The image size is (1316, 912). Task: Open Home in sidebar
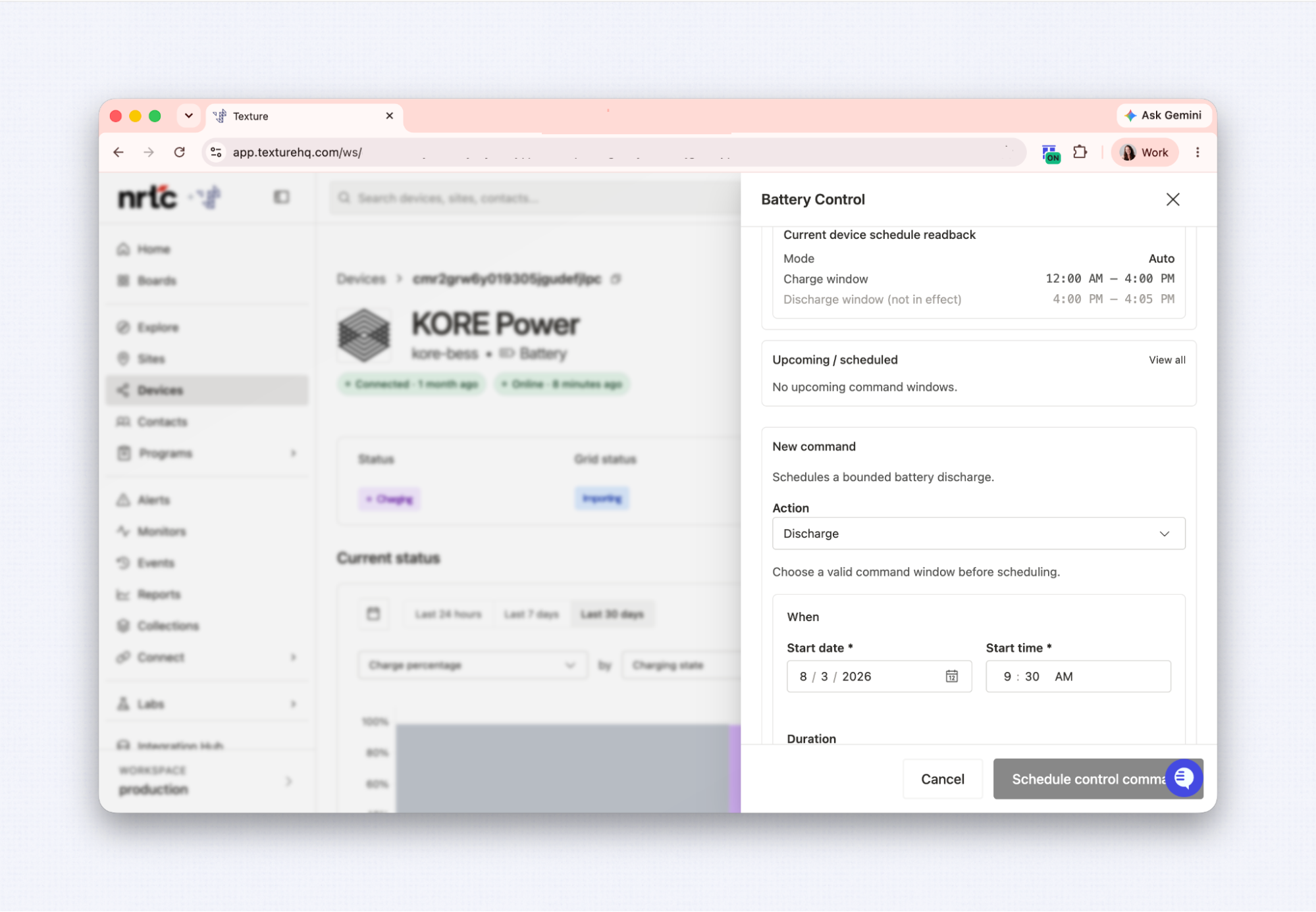pos(207,249)
